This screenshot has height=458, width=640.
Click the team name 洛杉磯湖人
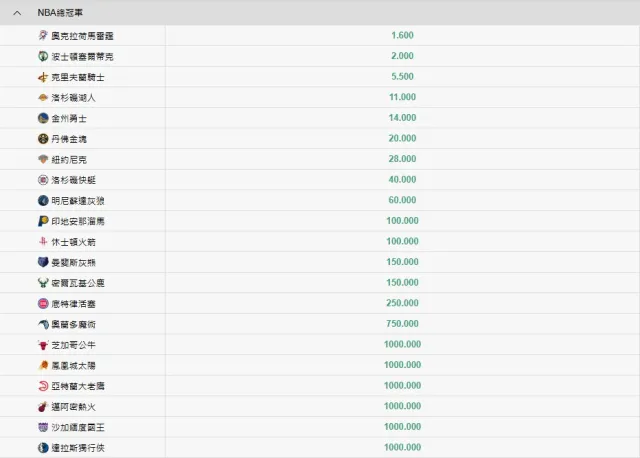[x=73, y=98]
